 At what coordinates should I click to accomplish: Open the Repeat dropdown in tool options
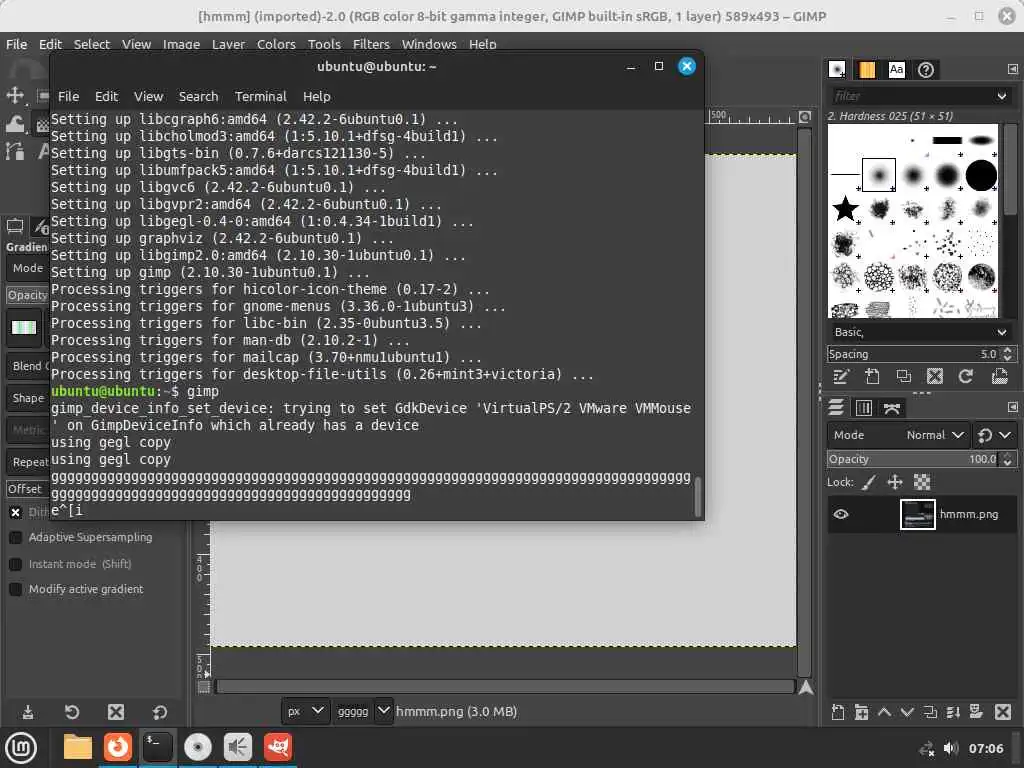pyautogui.click(x=29, y=462)
